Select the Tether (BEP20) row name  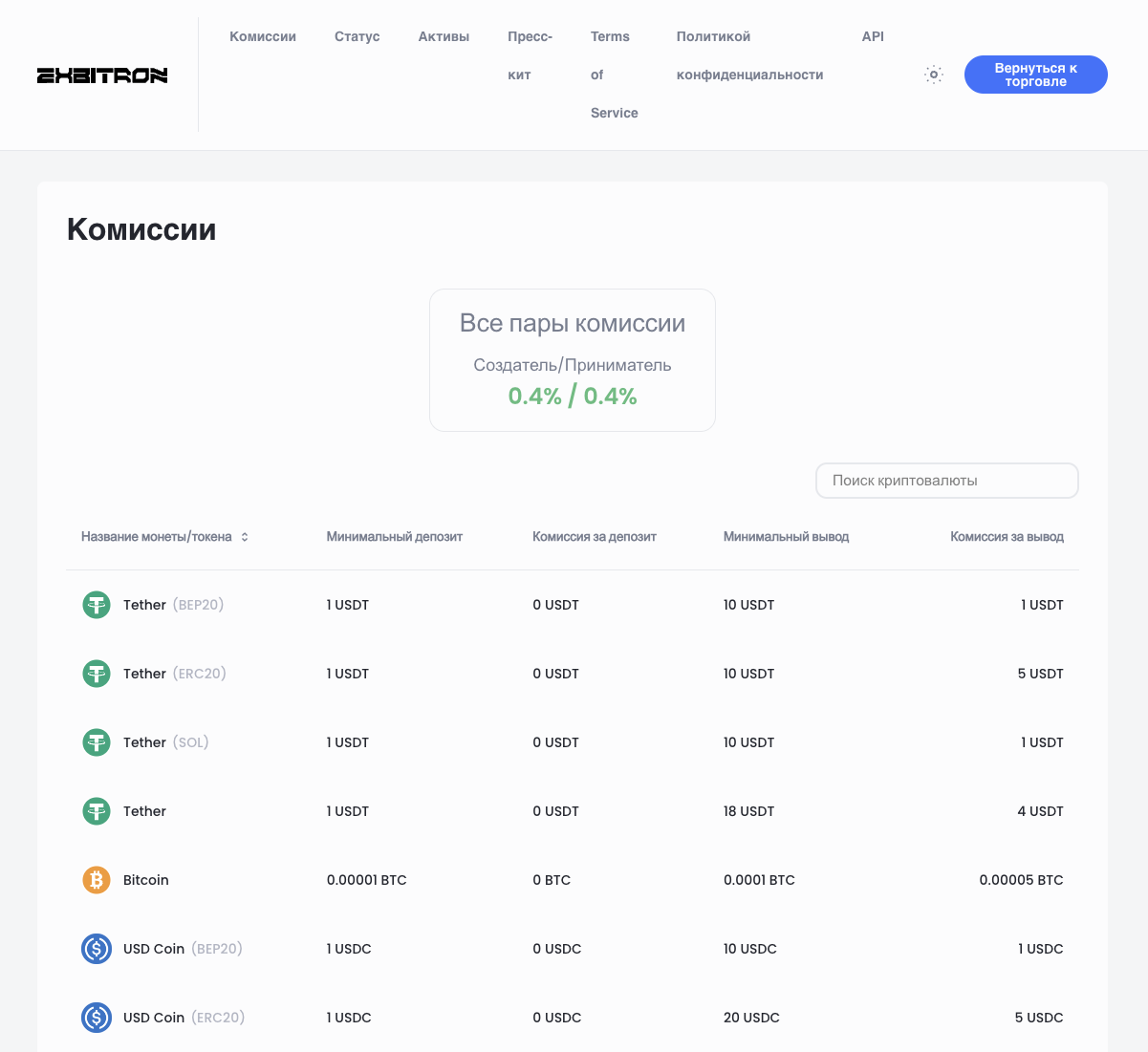tap(174, 605)
